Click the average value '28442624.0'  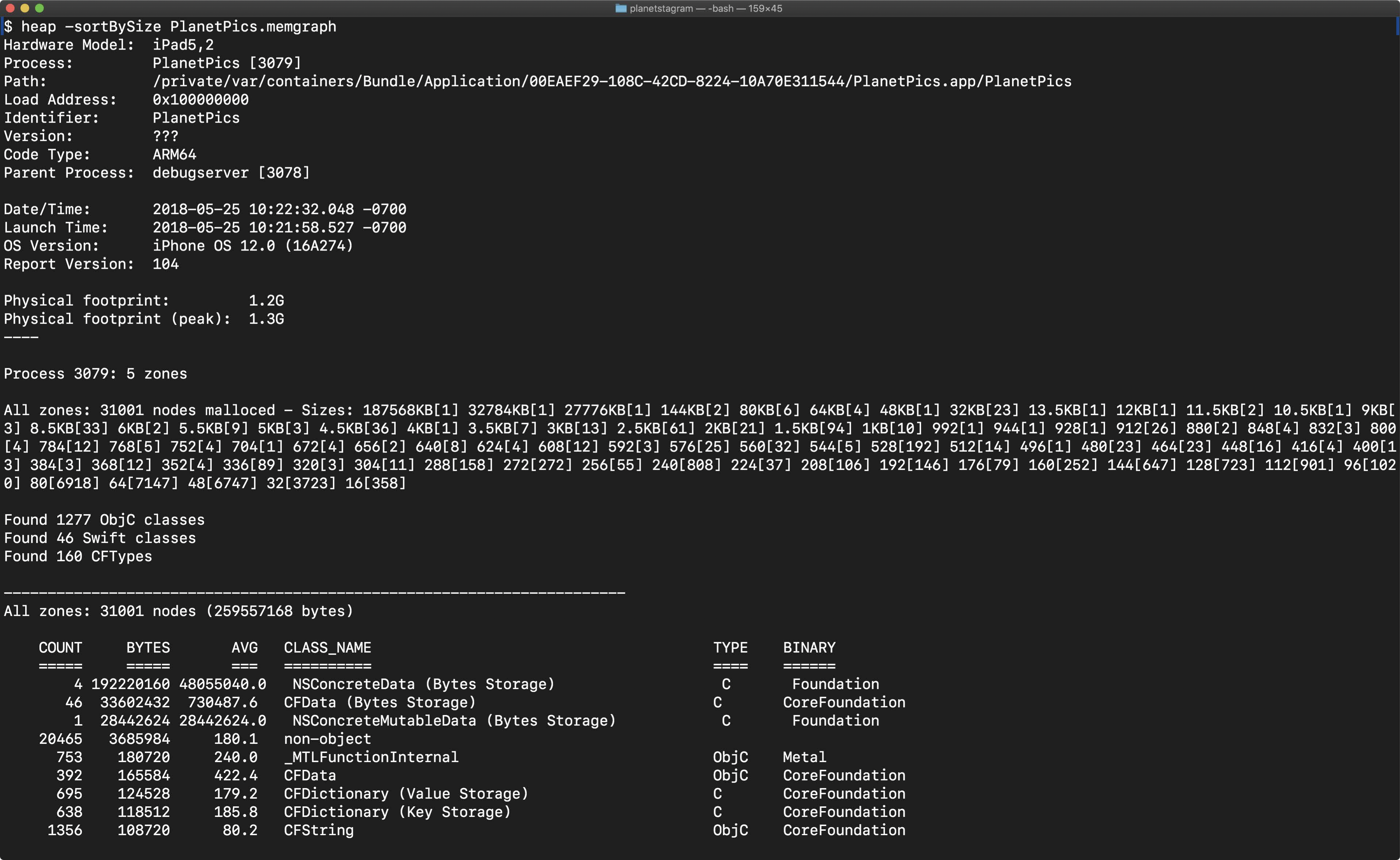(x=223, y=721)
